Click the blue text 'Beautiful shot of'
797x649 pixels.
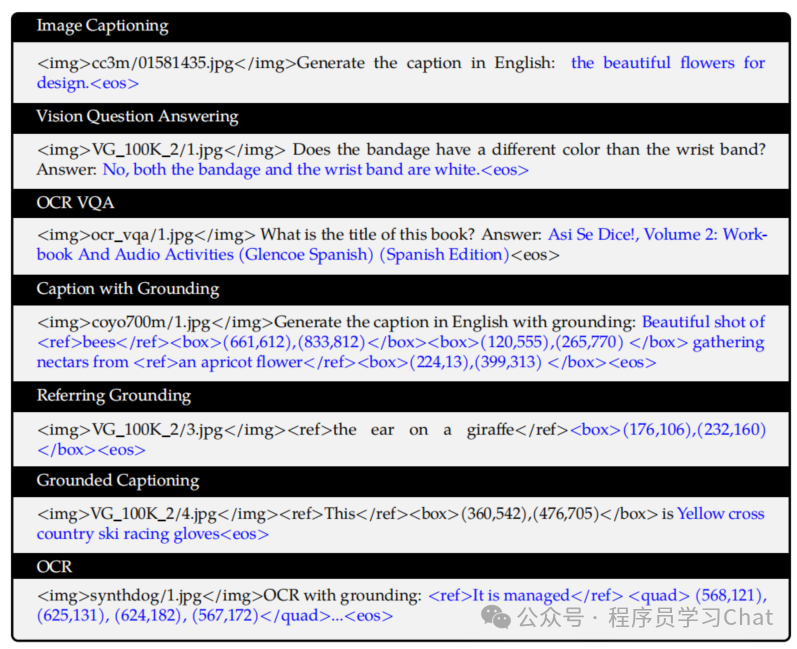pos(703,322)
